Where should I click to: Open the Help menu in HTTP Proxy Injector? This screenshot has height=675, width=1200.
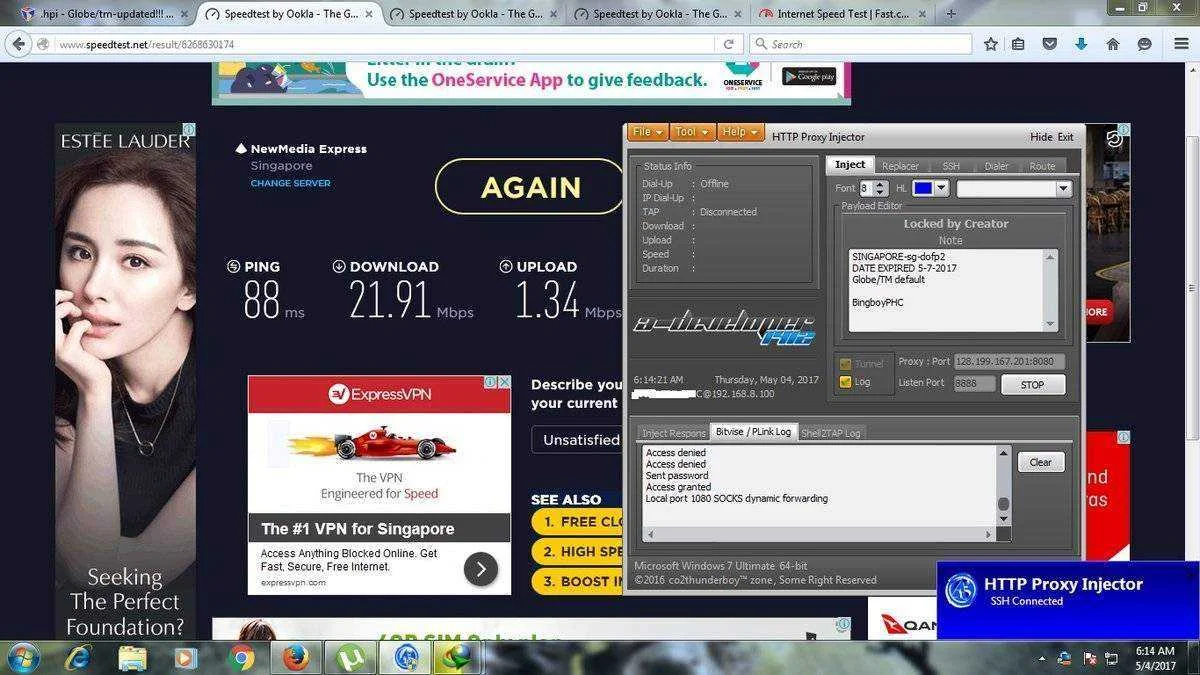740,132
